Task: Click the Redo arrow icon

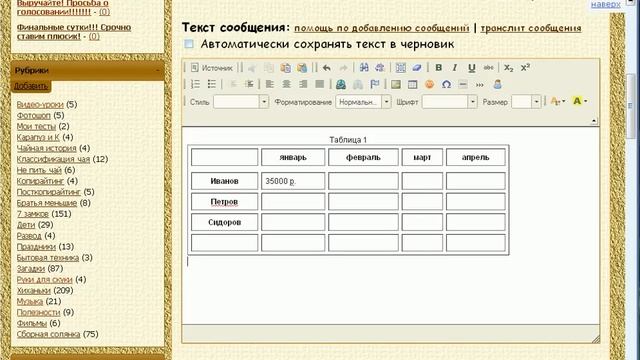Action: [343, 68]
